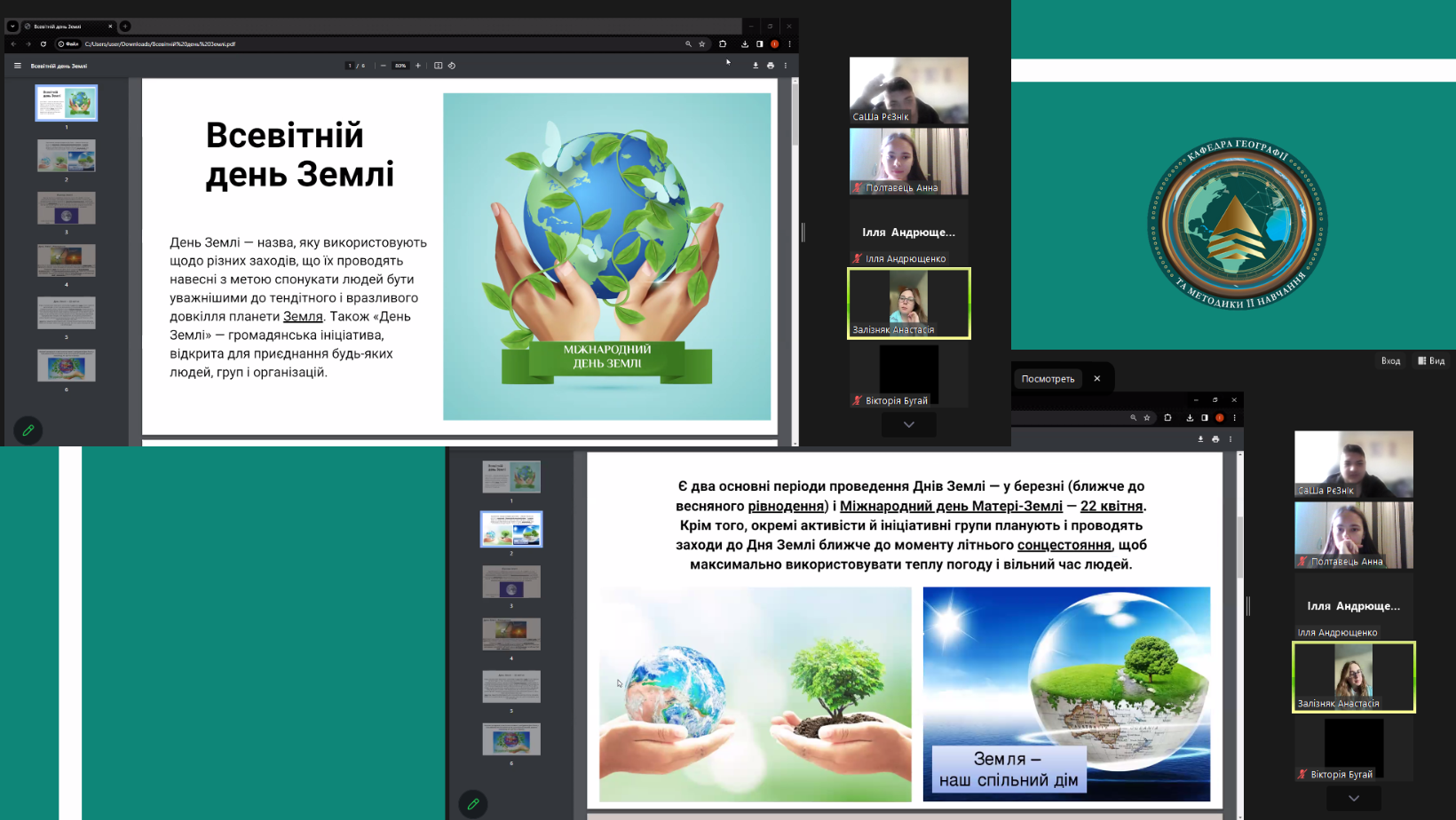Follow the рівнодення link
The height and width of the screenshot is (820, 1456).
[x=787, y=506]
